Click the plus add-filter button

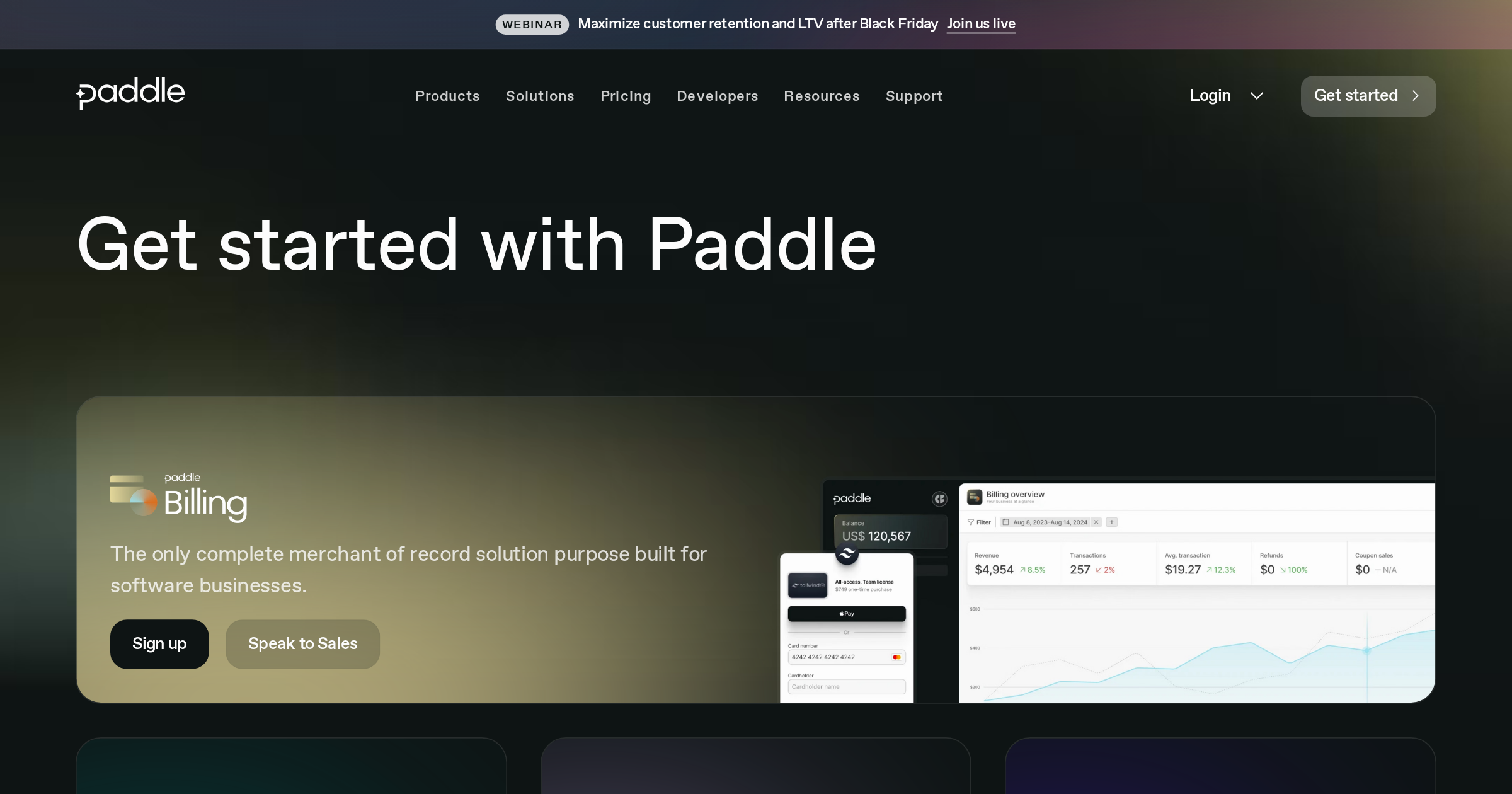(1112, 522)
